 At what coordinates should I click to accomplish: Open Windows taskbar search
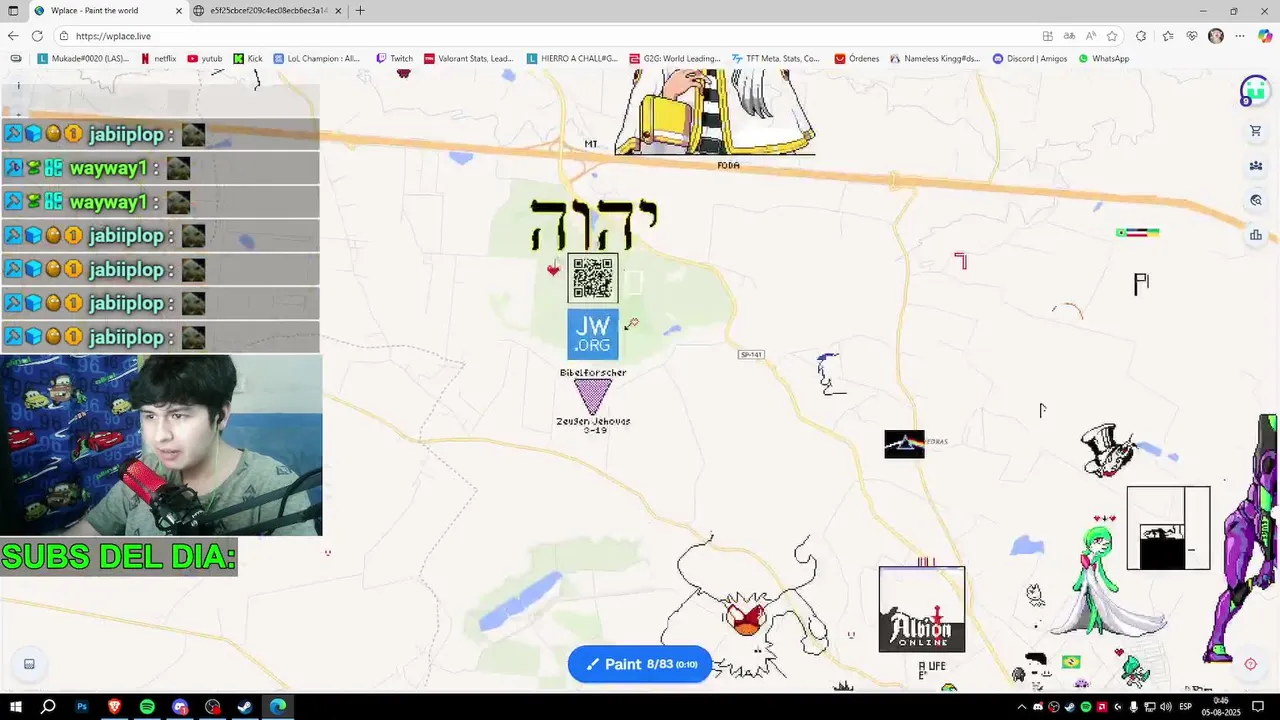(48, 707)
